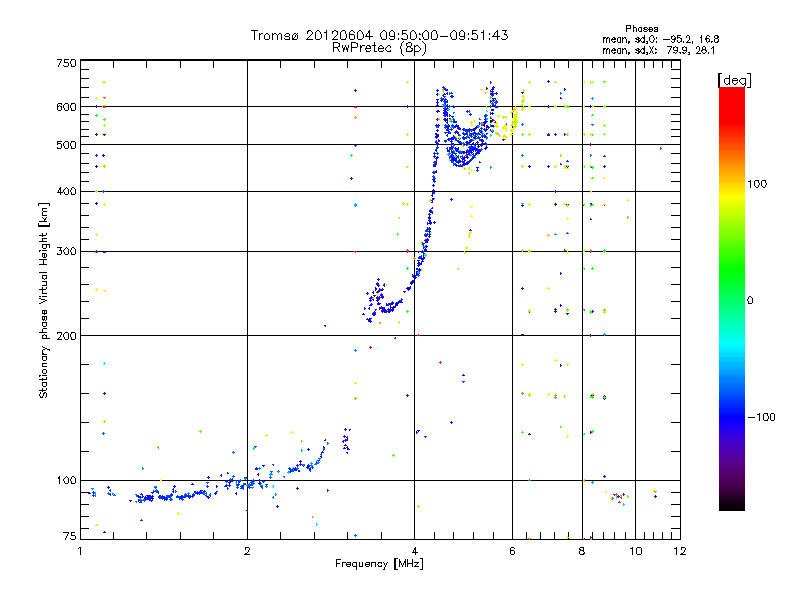This screenshot has width=800, height=600.
Task: Click the subtitle 'RwPretec (8p)'
Action: 379,48
